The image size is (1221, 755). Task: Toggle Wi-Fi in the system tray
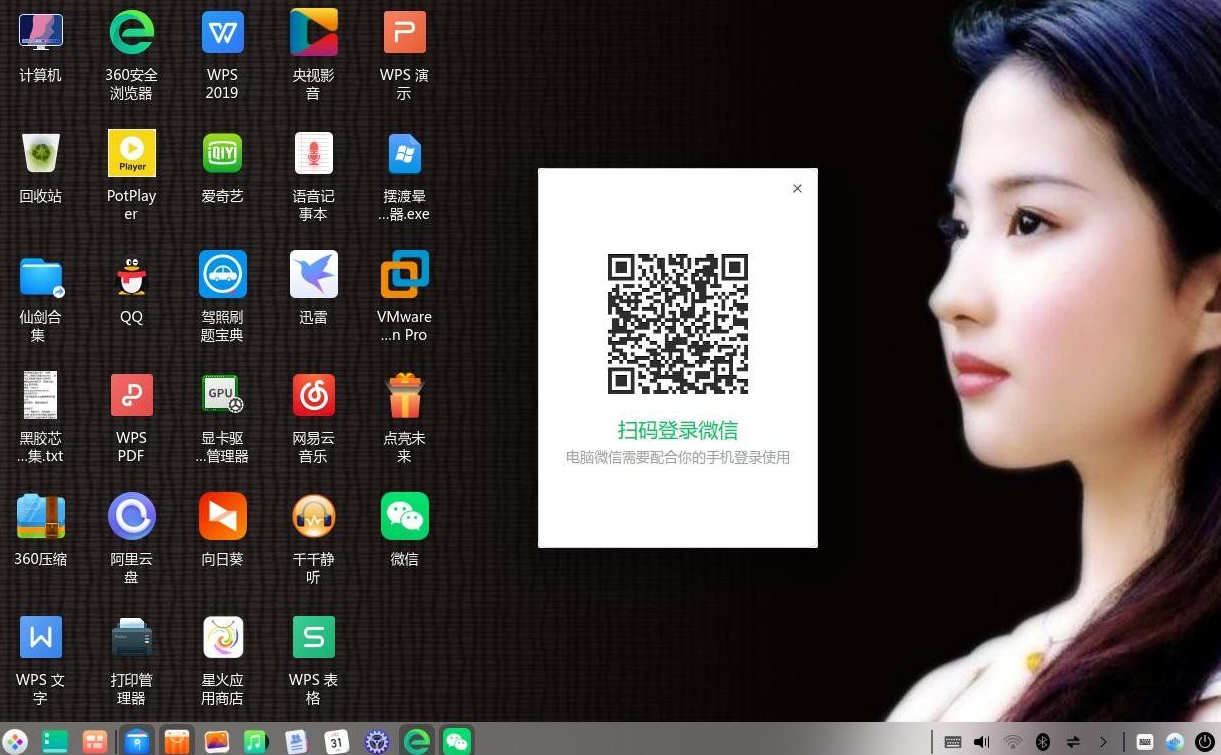tap(1013, 741)
